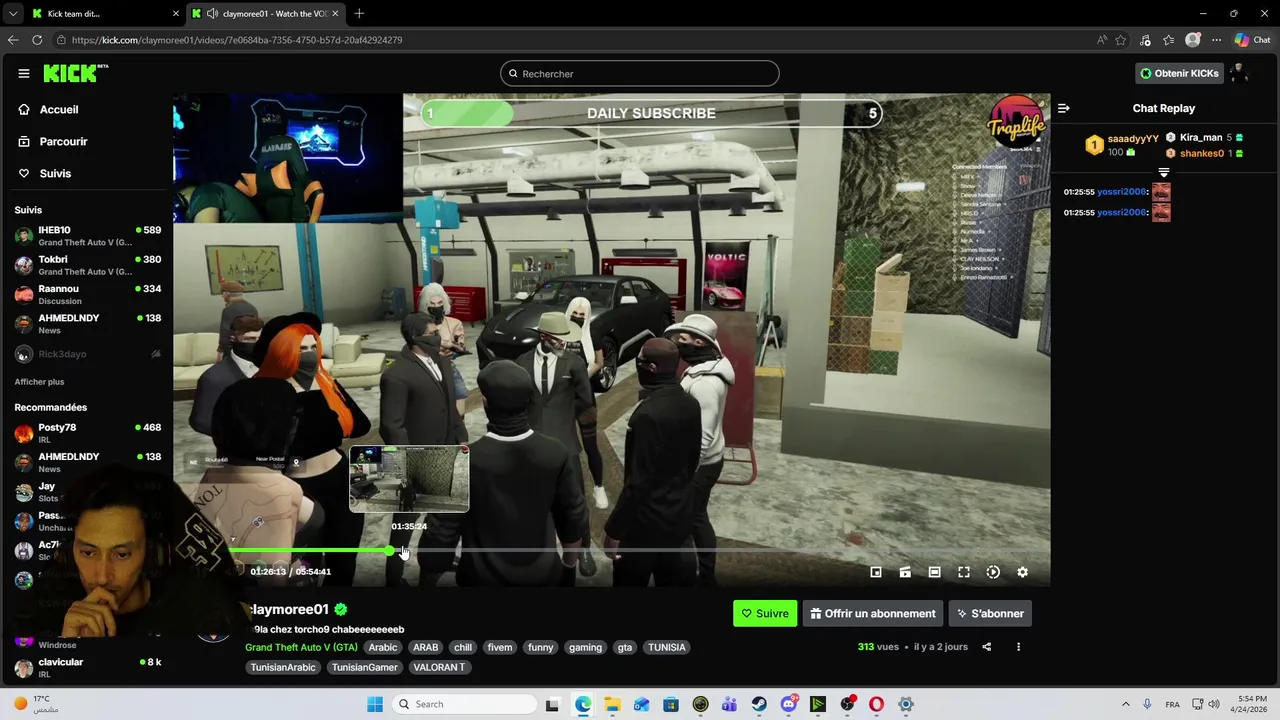Switch to the Kick team browser tab
Image resolution: width=1280 pixels, height=720 pixels.
click(x=104, y=13)
